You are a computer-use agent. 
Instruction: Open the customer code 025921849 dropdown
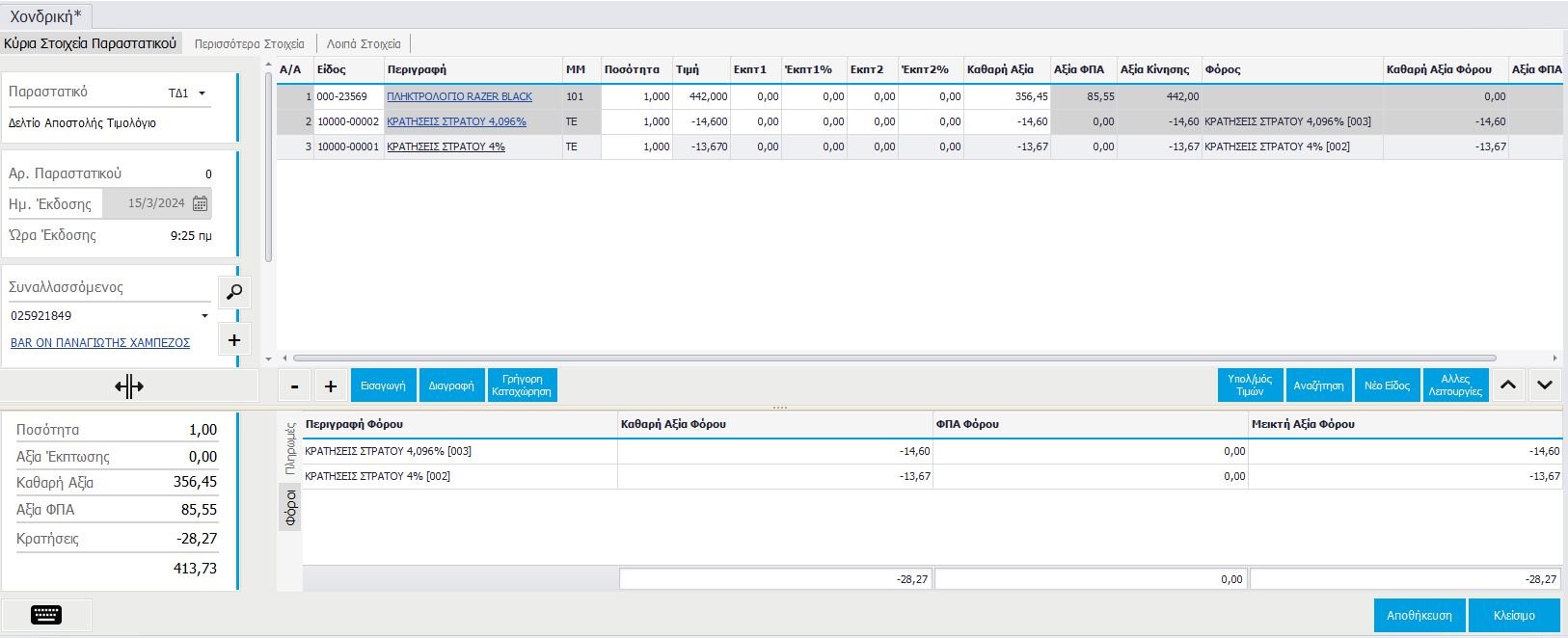[204, 316]
